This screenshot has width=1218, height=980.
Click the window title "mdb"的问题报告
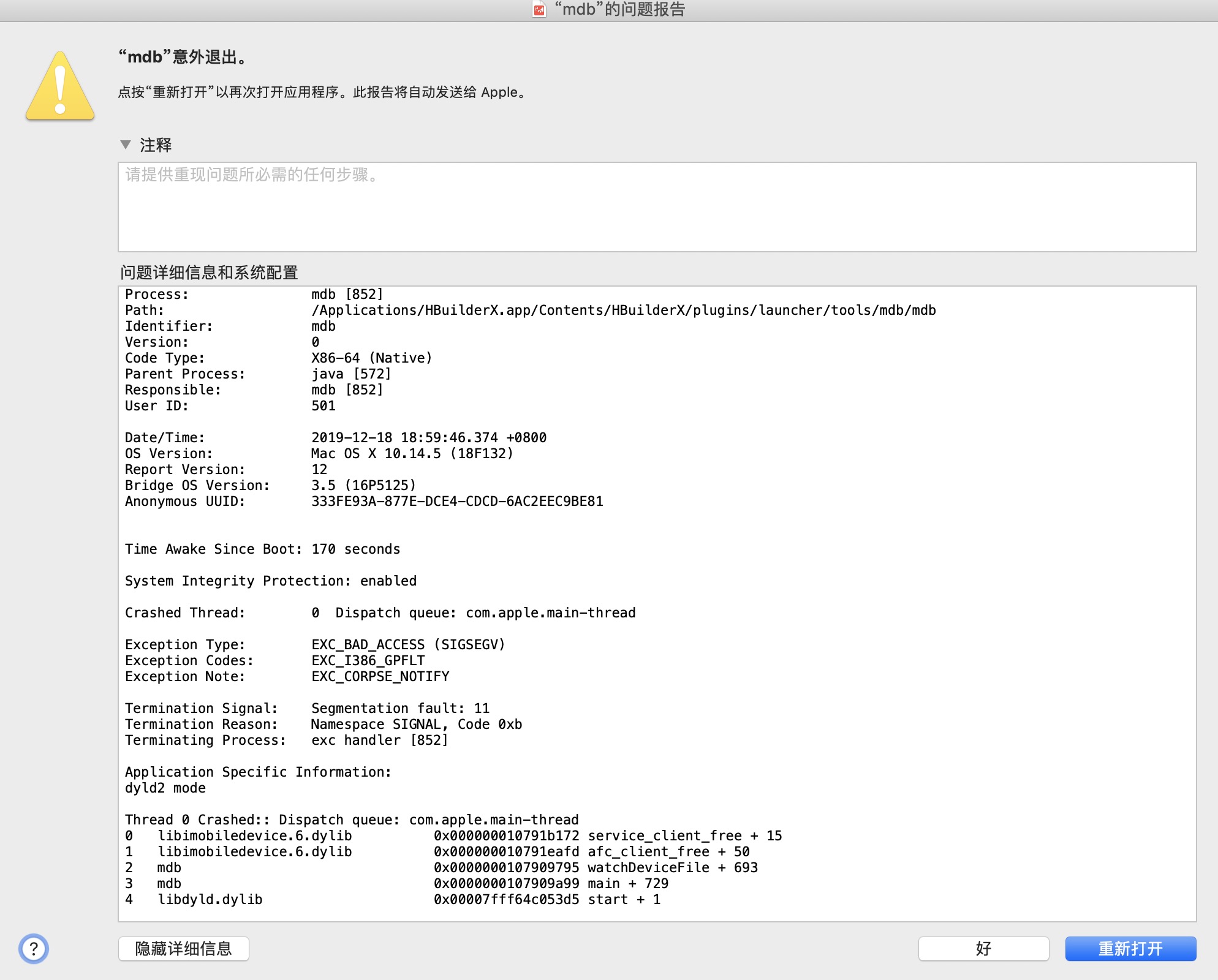pyautogui.click(x=619, y=9)
